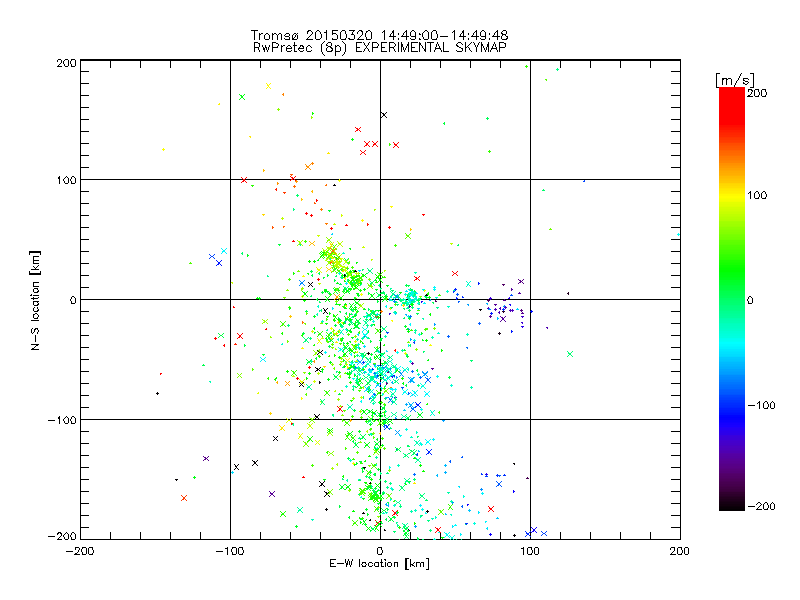Click the x-axis tick label '100'

[530, 551]
